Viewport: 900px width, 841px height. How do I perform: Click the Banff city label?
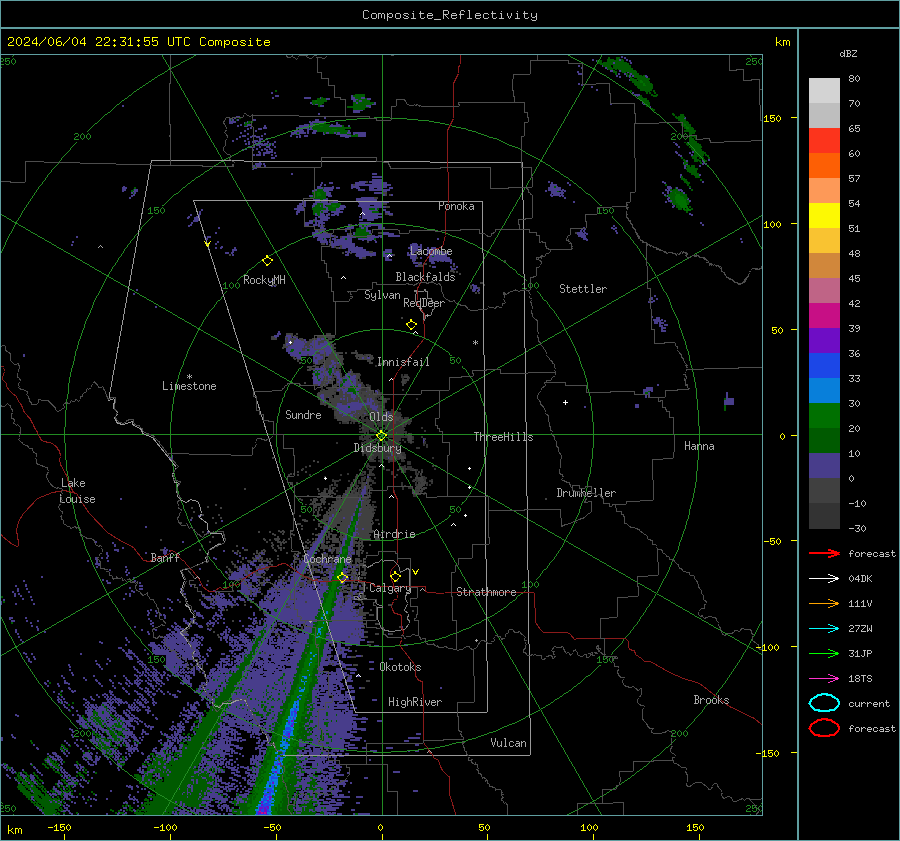click(165, 557)
